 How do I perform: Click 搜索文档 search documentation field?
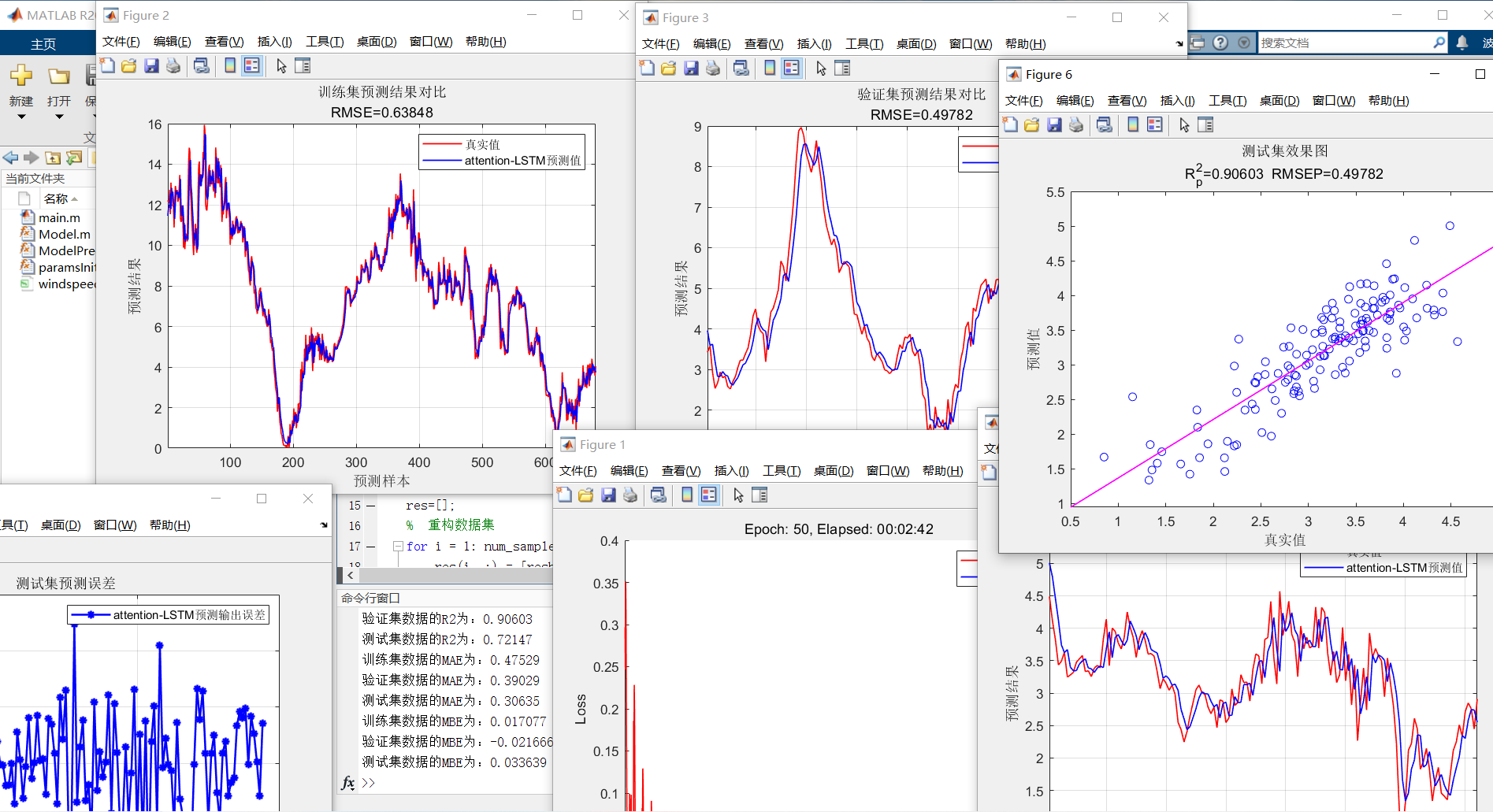pos(1344,43)
